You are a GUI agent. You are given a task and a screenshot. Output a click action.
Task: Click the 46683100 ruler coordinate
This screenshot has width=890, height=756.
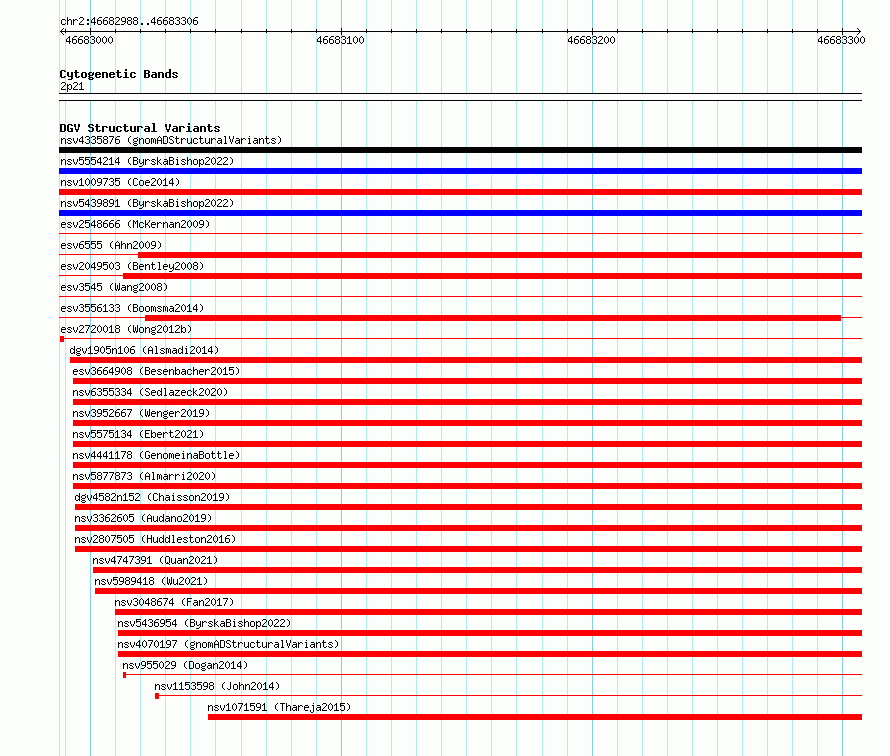point(340,40)
